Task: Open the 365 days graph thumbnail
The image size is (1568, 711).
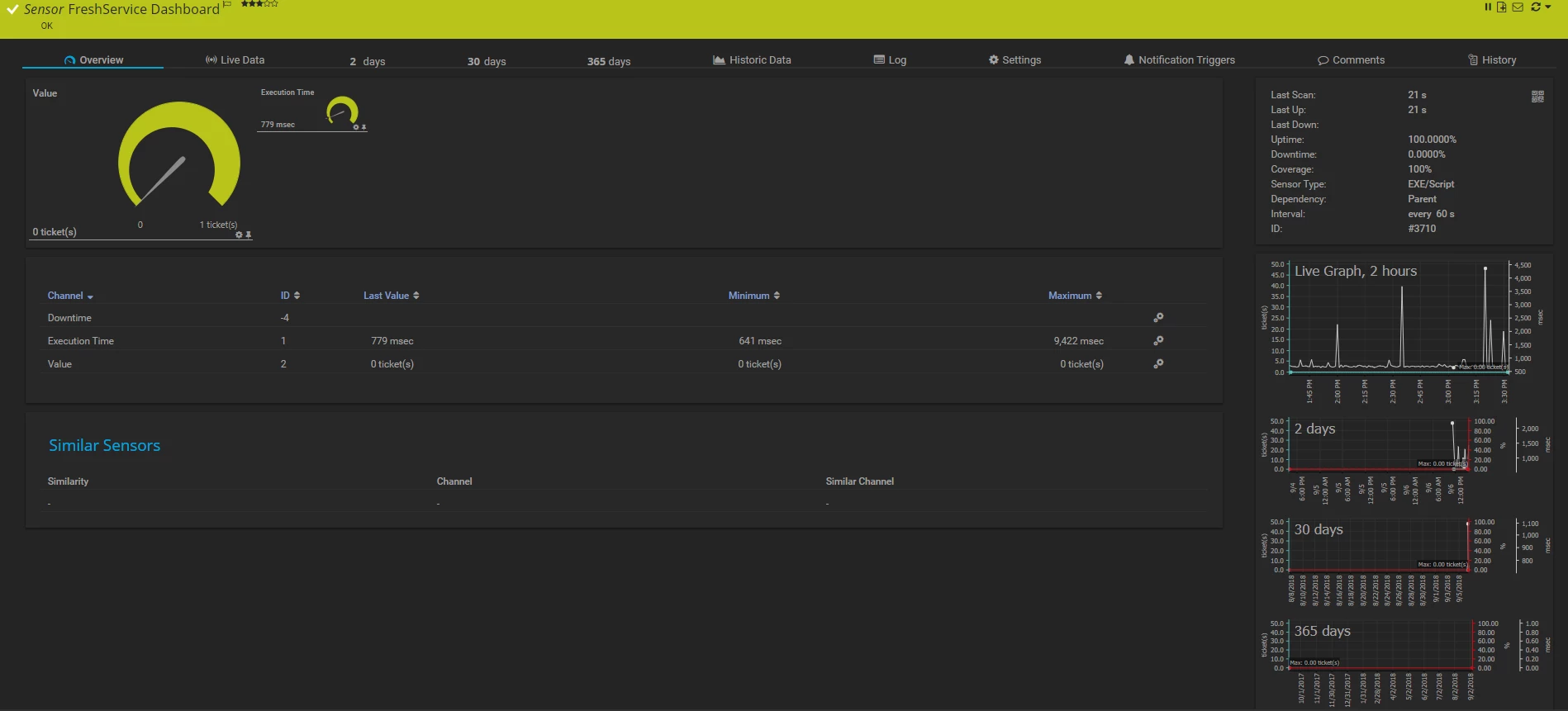Action: pos(1404,663)
